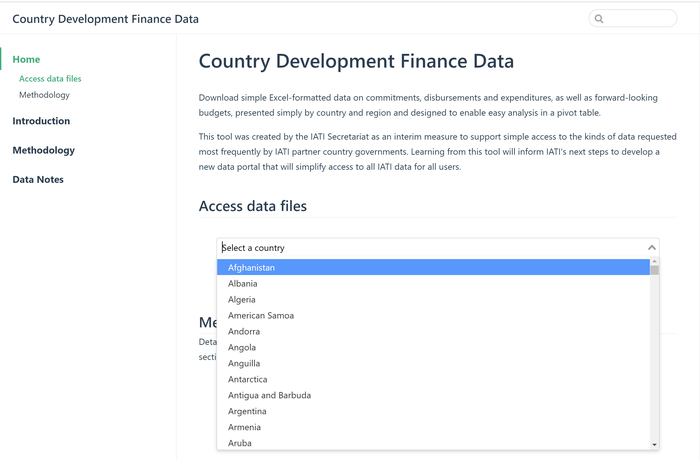
Task: Select Antarctica in the list
Action: [433, 379]
